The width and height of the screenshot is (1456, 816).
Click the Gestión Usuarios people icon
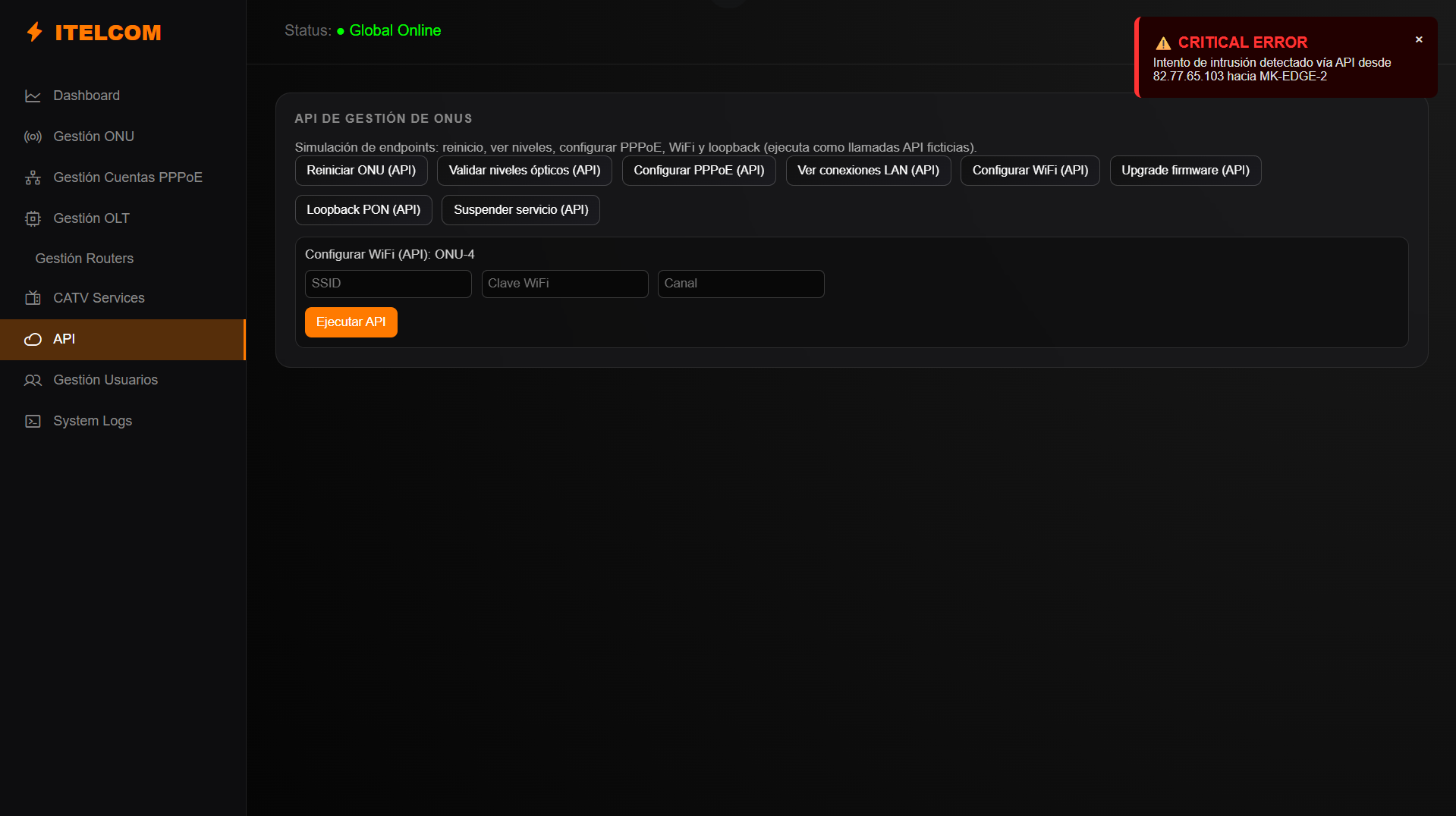point(33,381)
